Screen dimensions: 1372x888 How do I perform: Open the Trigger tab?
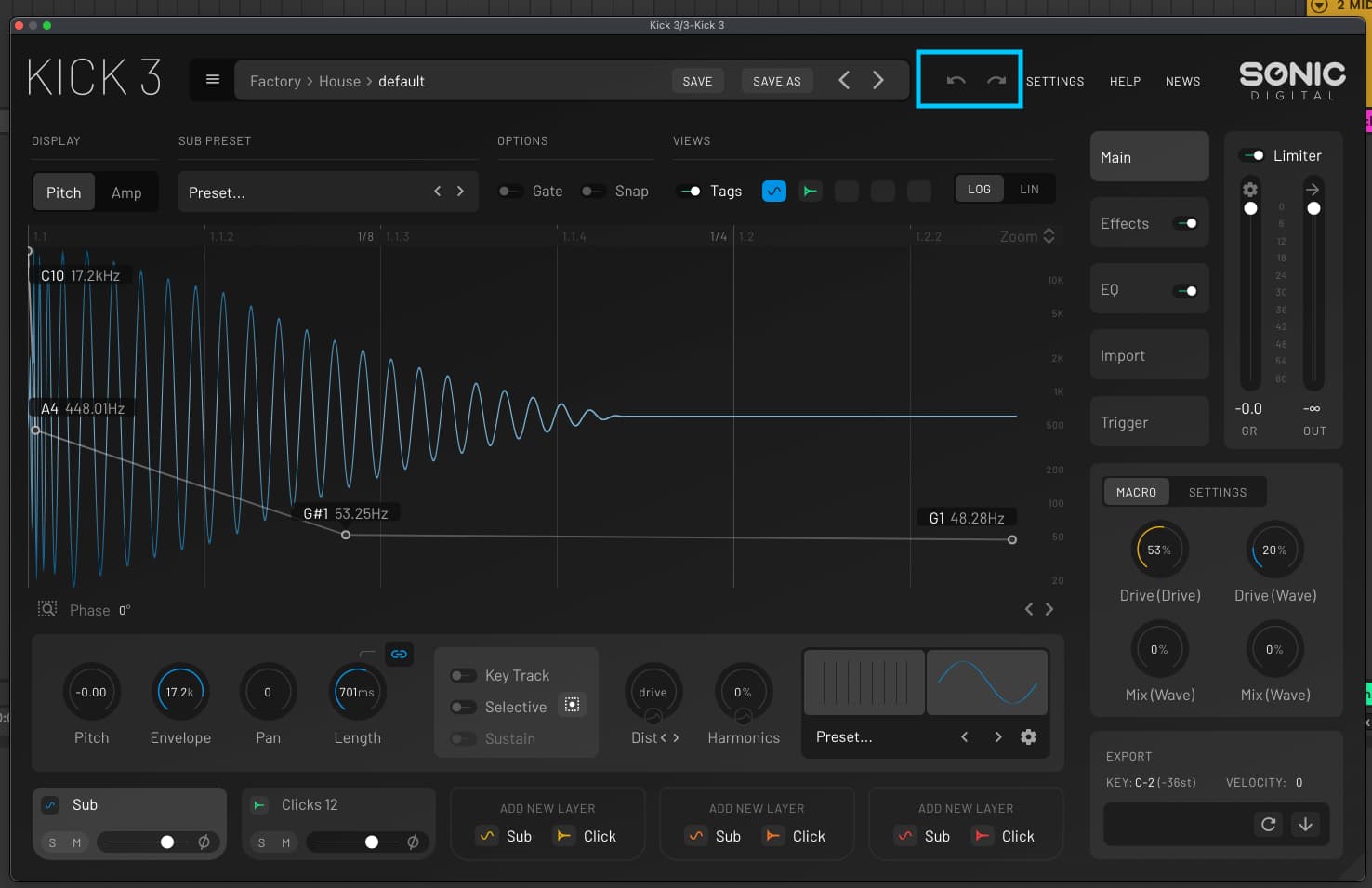pyautogui.click(x=1149, y=422)
